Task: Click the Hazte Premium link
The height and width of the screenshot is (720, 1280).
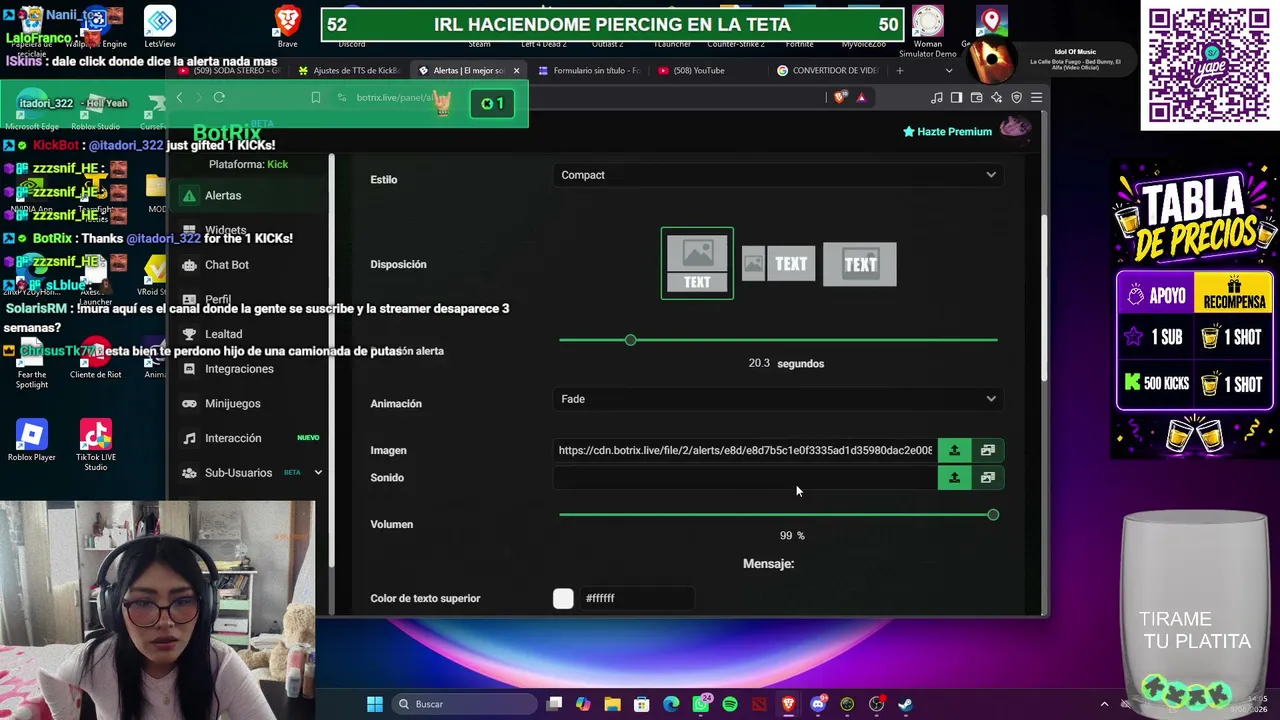Action: tap(947, 132)
